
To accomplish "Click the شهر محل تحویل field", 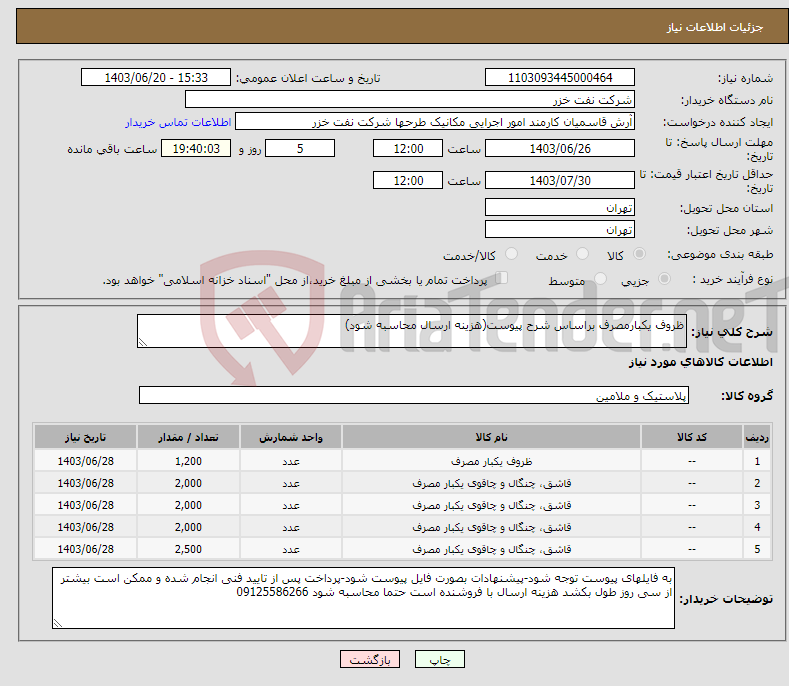I will click(560, 229).
